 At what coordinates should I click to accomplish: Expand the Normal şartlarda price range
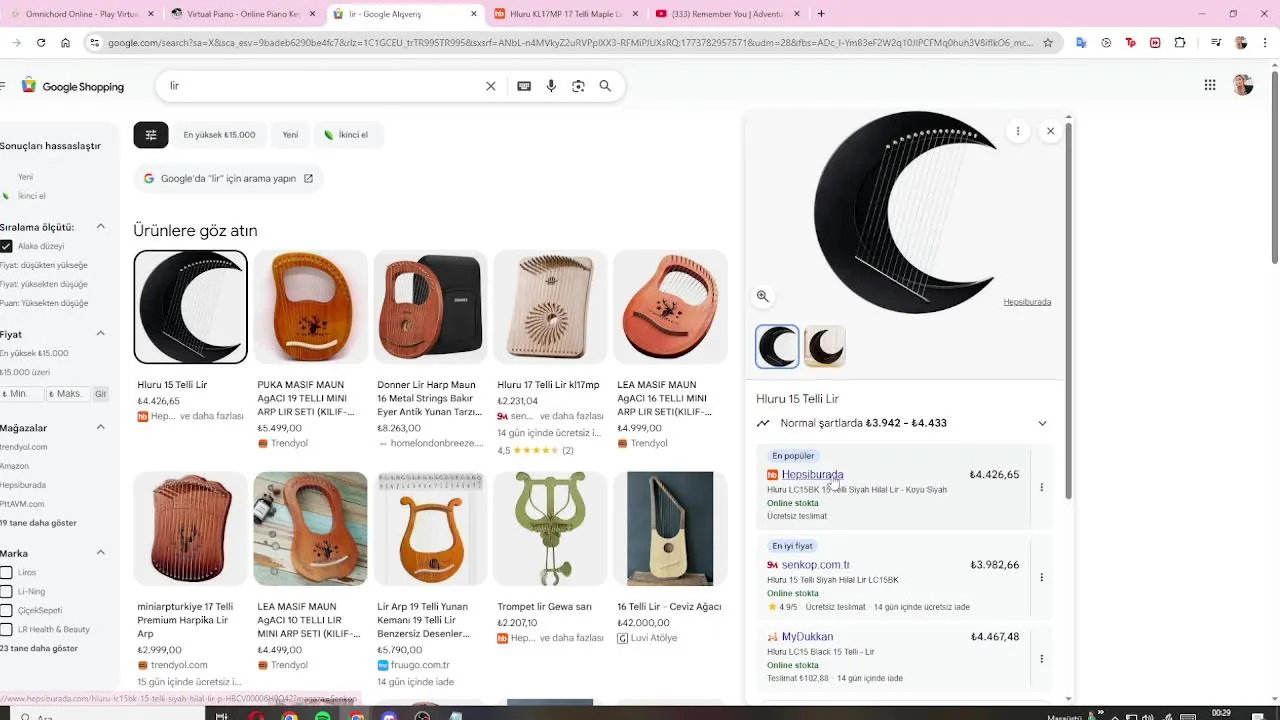[x=1042, y=423]
